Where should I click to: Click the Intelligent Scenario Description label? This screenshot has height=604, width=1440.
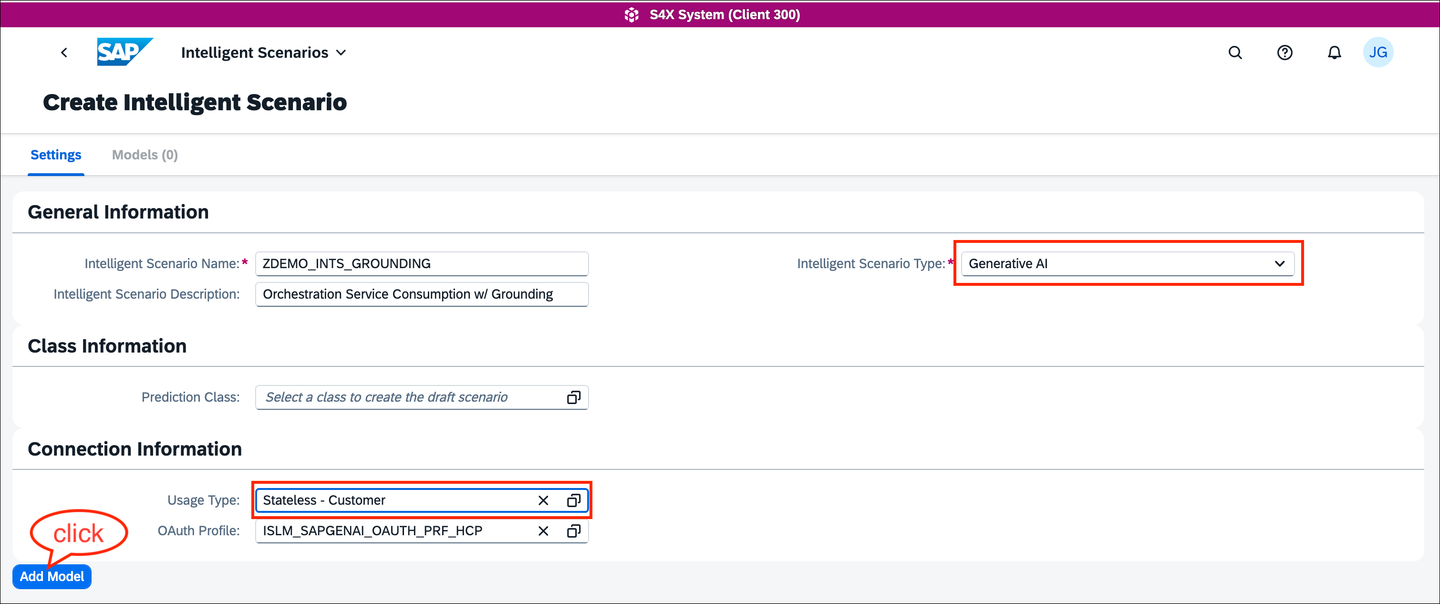pyautogui.click(x=147, y=294)
